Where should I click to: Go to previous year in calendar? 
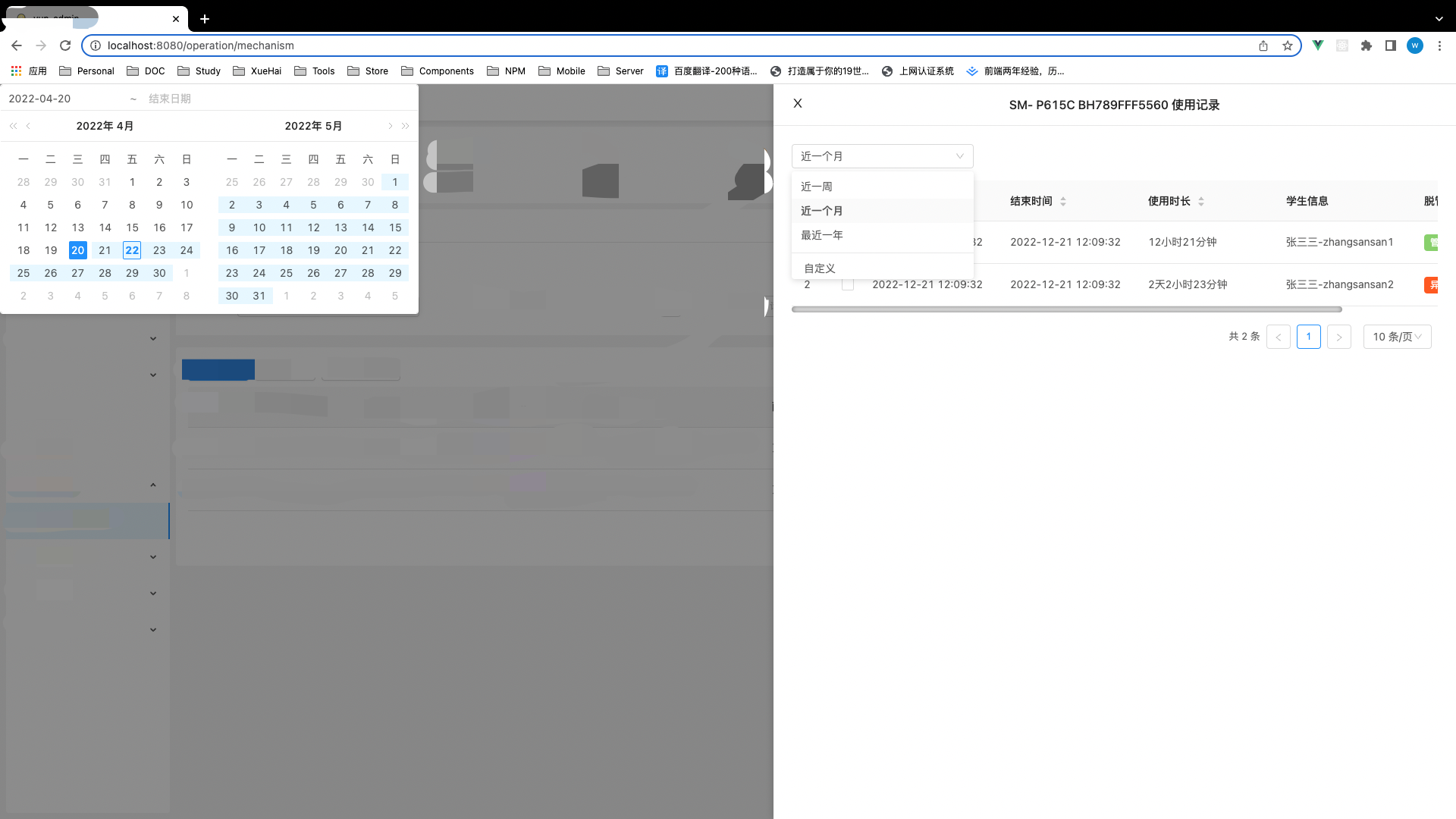coord(13,126)
